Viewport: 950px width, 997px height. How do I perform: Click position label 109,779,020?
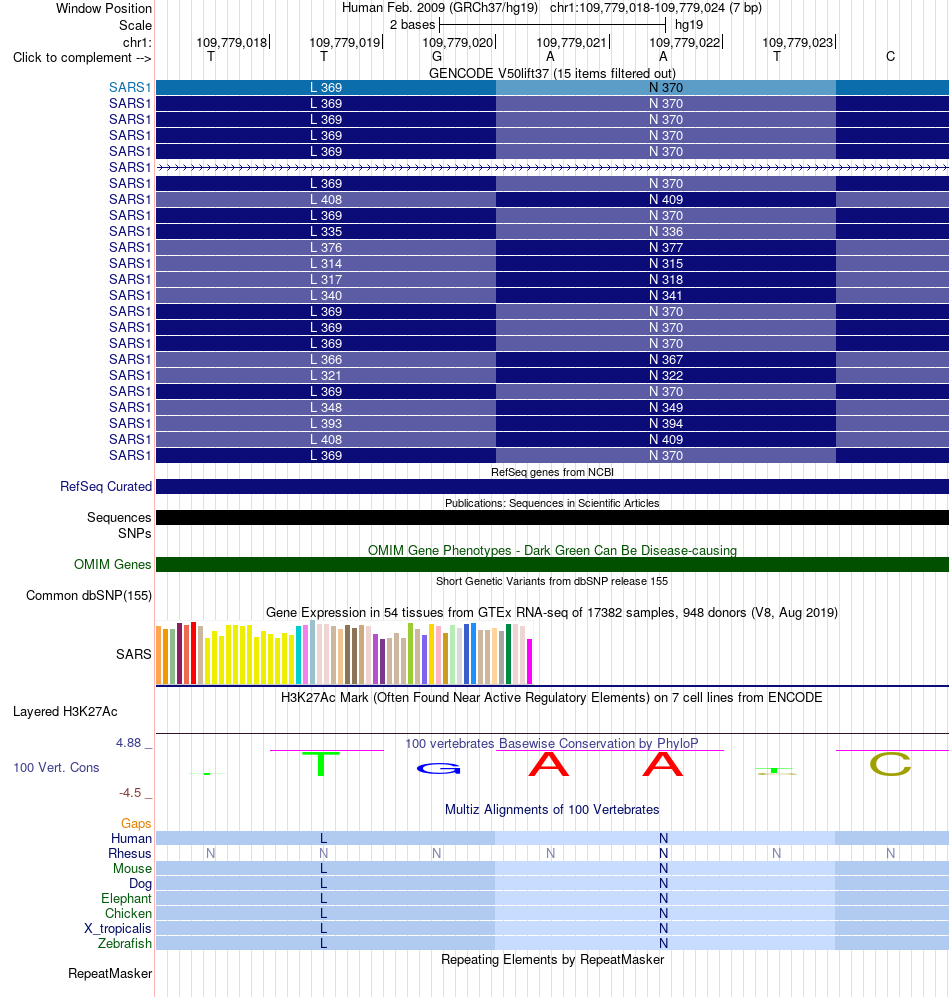(x=458, y=43)
